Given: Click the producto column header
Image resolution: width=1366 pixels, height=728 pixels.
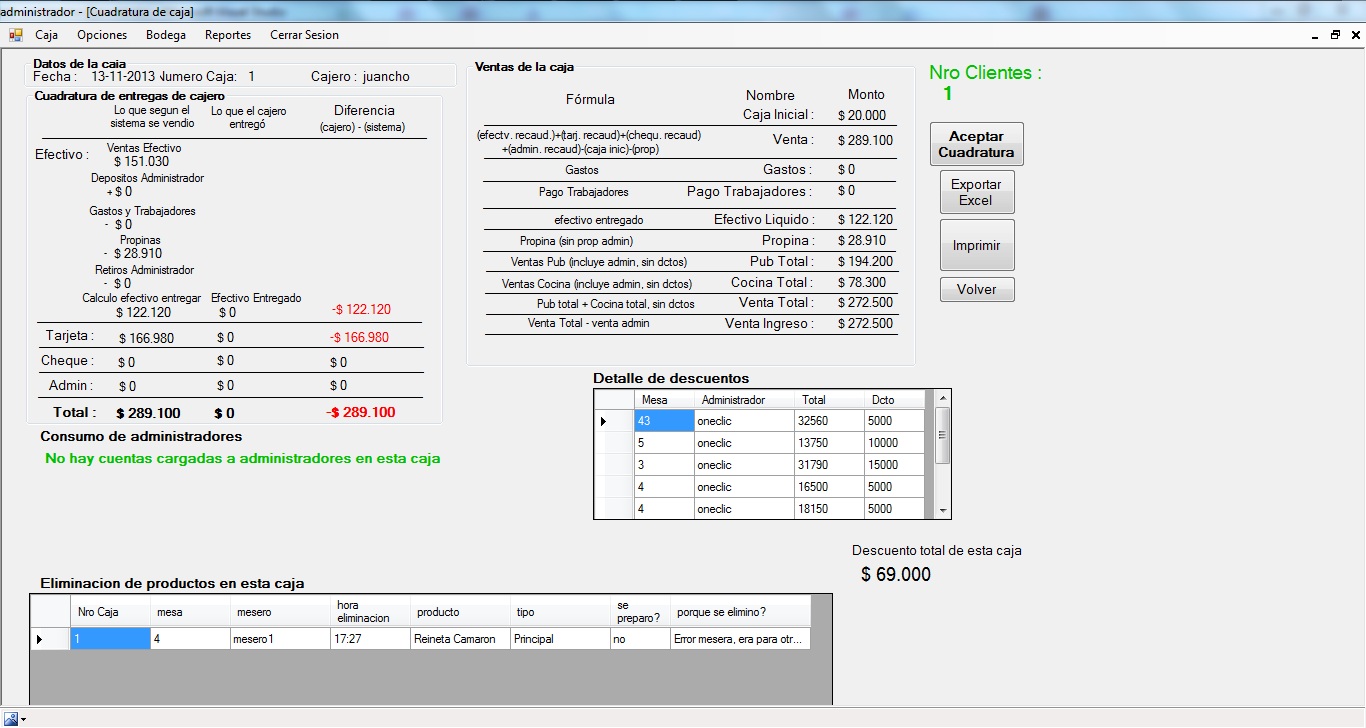Looking at the screenshot, I should tap(460, 612).
